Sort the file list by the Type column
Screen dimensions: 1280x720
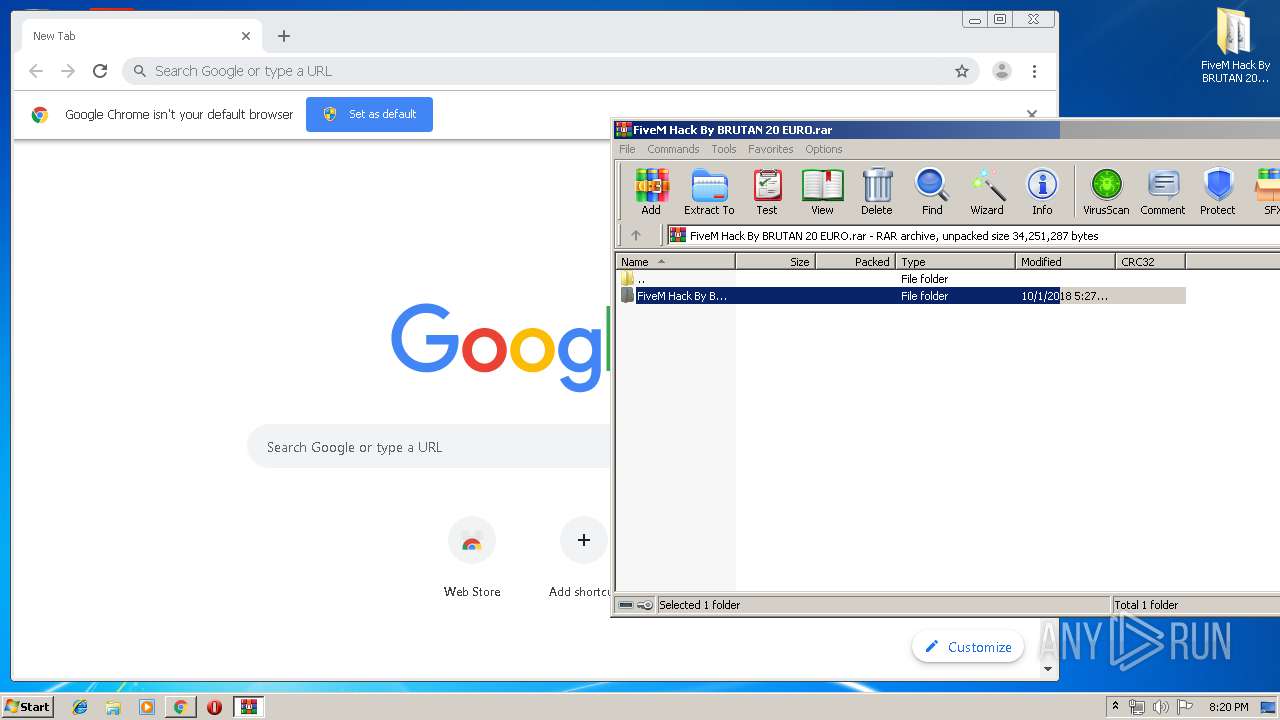pos(956,262)
